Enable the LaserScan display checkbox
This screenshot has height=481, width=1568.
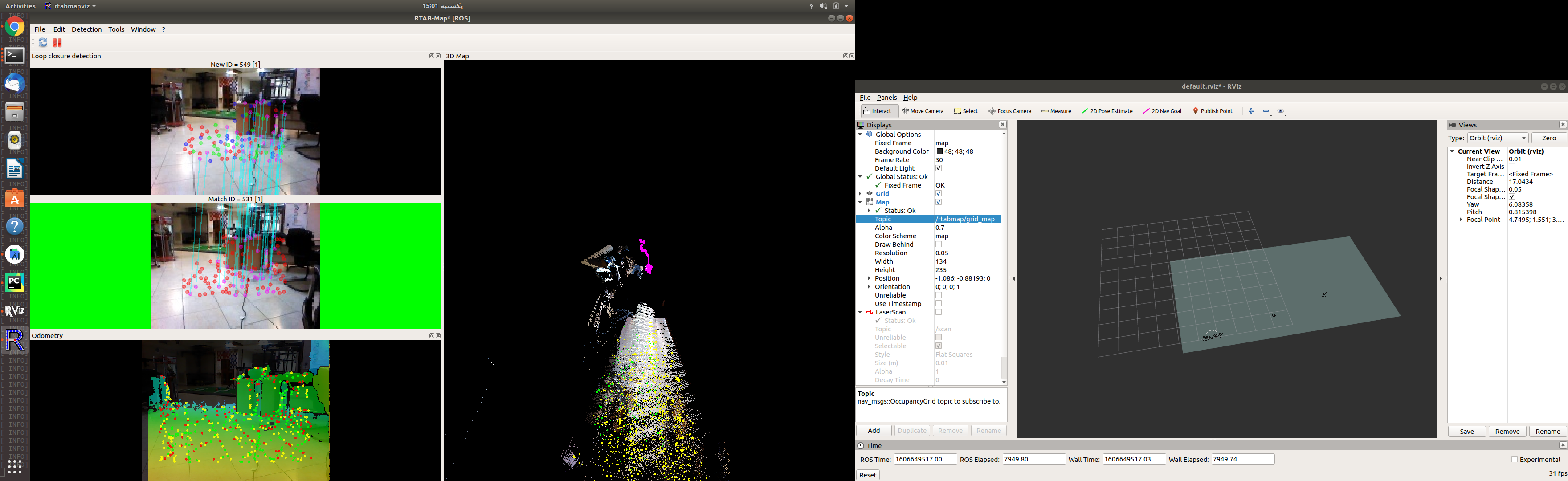click(939, 312)
